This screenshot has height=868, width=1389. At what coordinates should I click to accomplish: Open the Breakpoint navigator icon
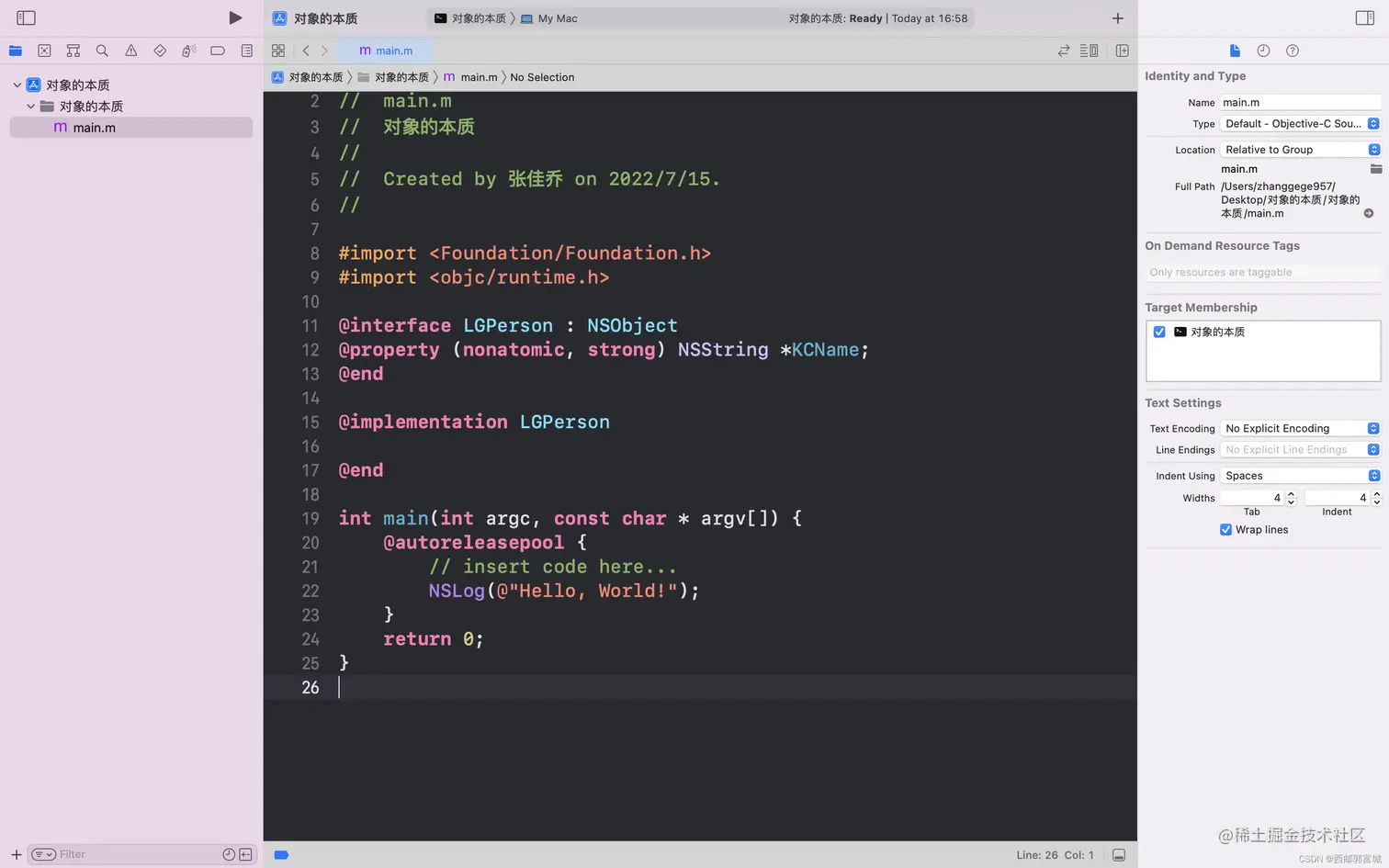tap(218, 51)
